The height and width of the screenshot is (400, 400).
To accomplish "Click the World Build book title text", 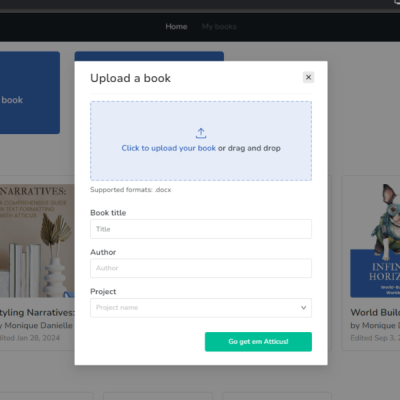I will click(x=375, y=312).
